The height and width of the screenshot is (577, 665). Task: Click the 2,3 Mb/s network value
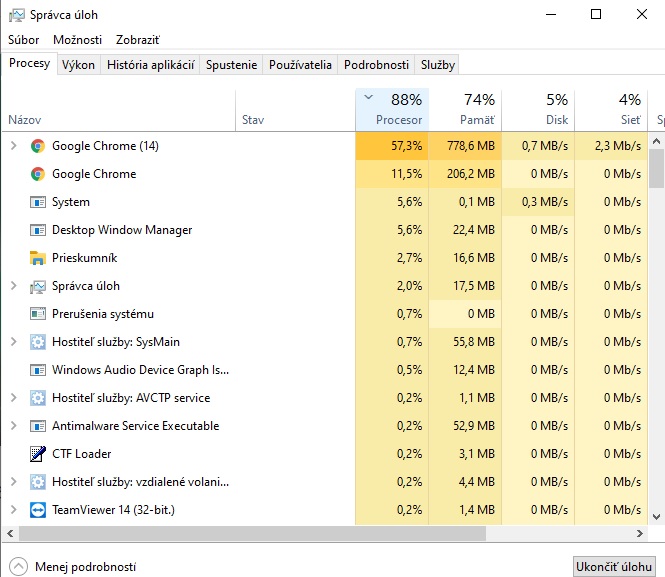click(x=618, y=146)
